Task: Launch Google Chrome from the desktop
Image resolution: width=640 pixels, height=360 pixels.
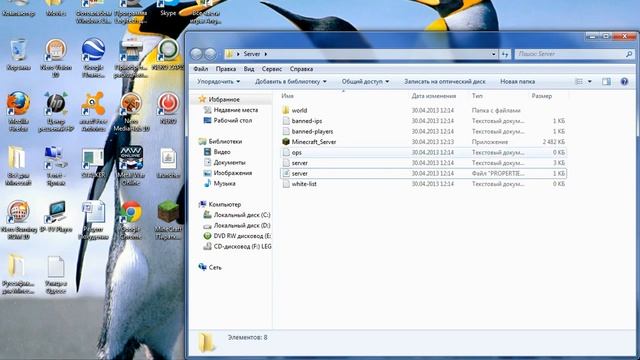Action: pos(131,220)
